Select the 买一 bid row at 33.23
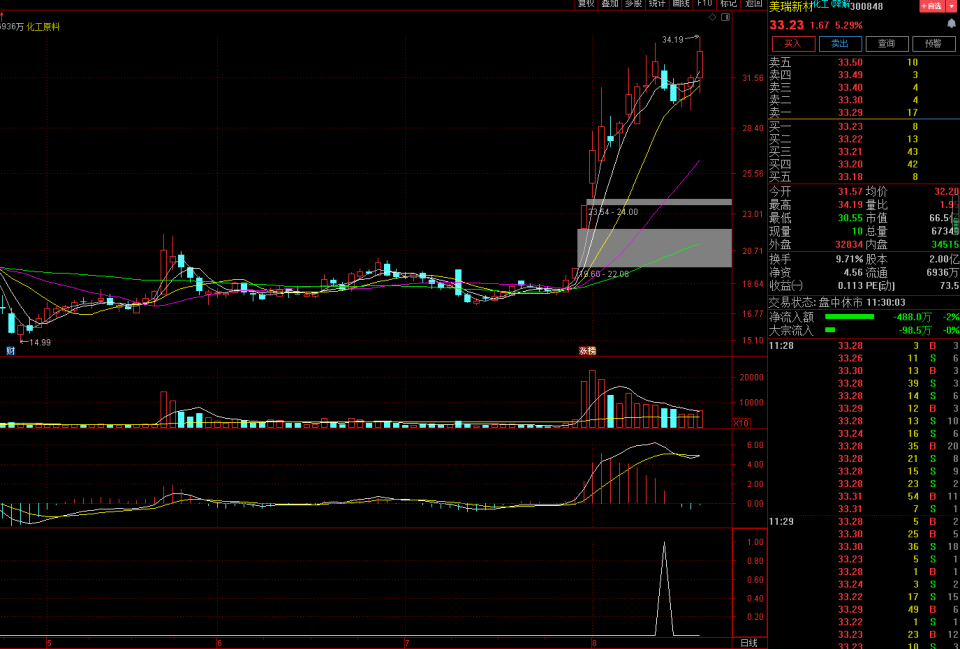The height and width of the screenshot is (649, 960). pos(864,127)
